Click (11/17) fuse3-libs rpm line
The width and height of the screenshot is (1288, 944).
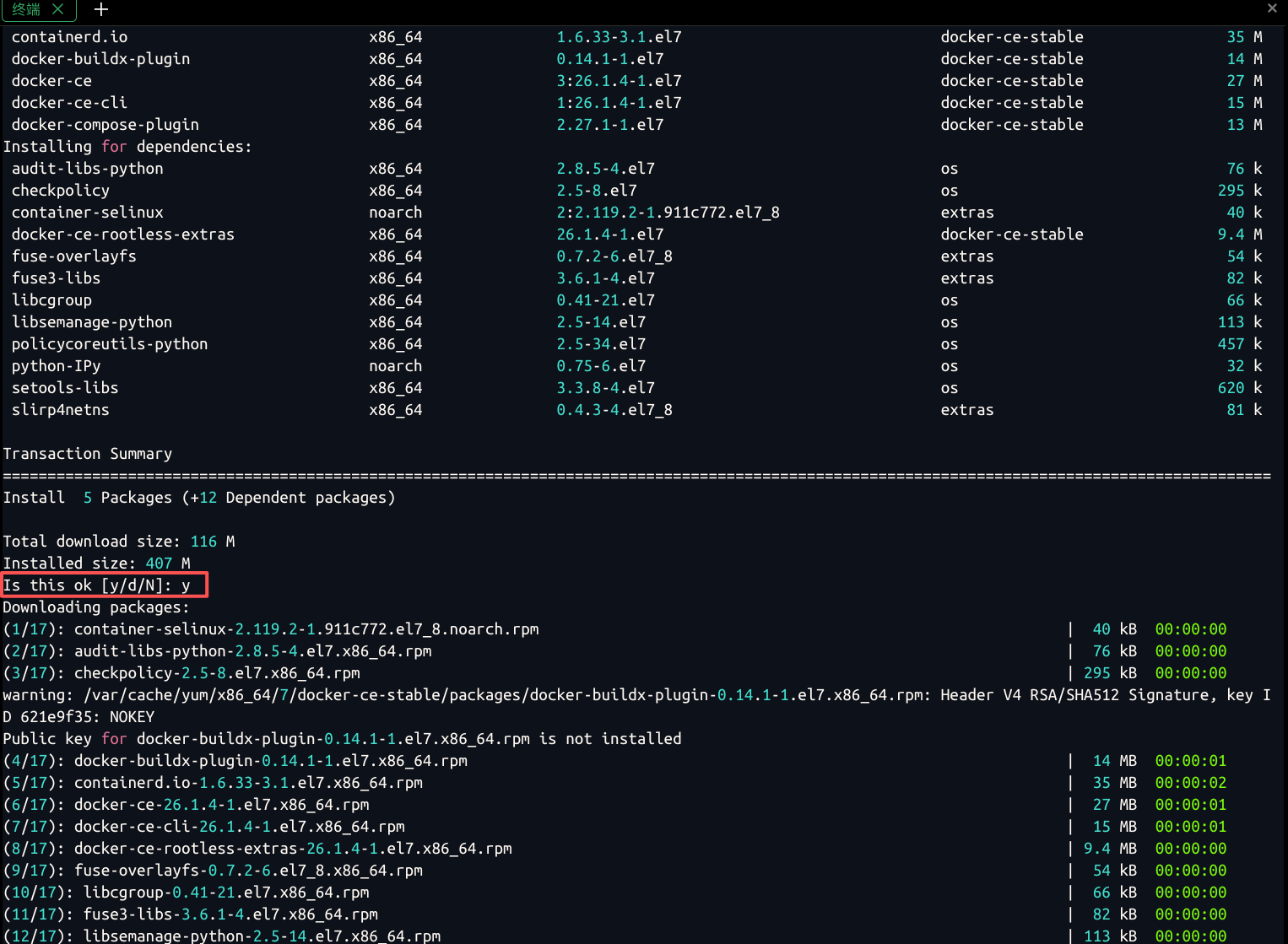[x=614, y=914]
